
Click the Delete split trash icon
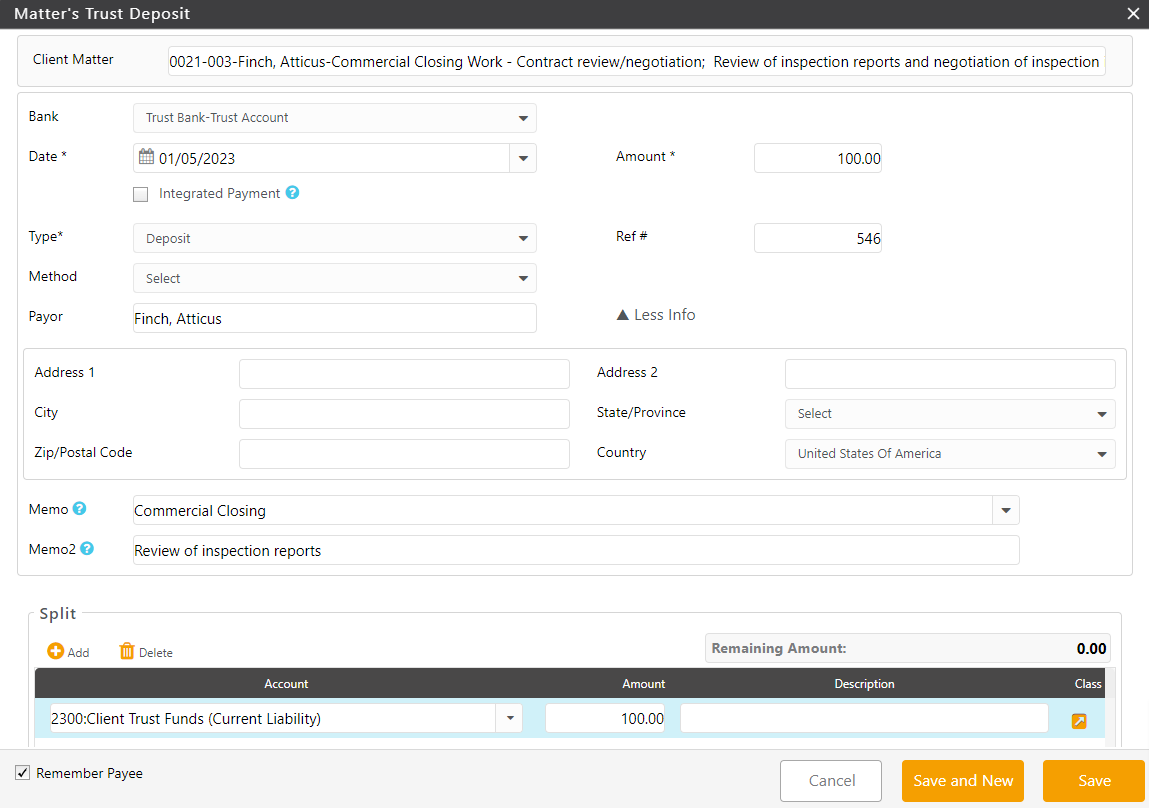click(x=127, y=651)
